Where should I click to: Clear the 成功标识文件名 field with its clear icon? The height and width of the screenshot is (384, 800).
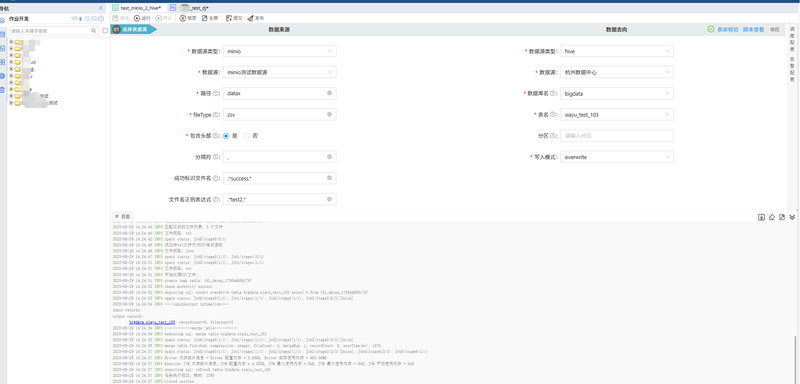(329, 178)
